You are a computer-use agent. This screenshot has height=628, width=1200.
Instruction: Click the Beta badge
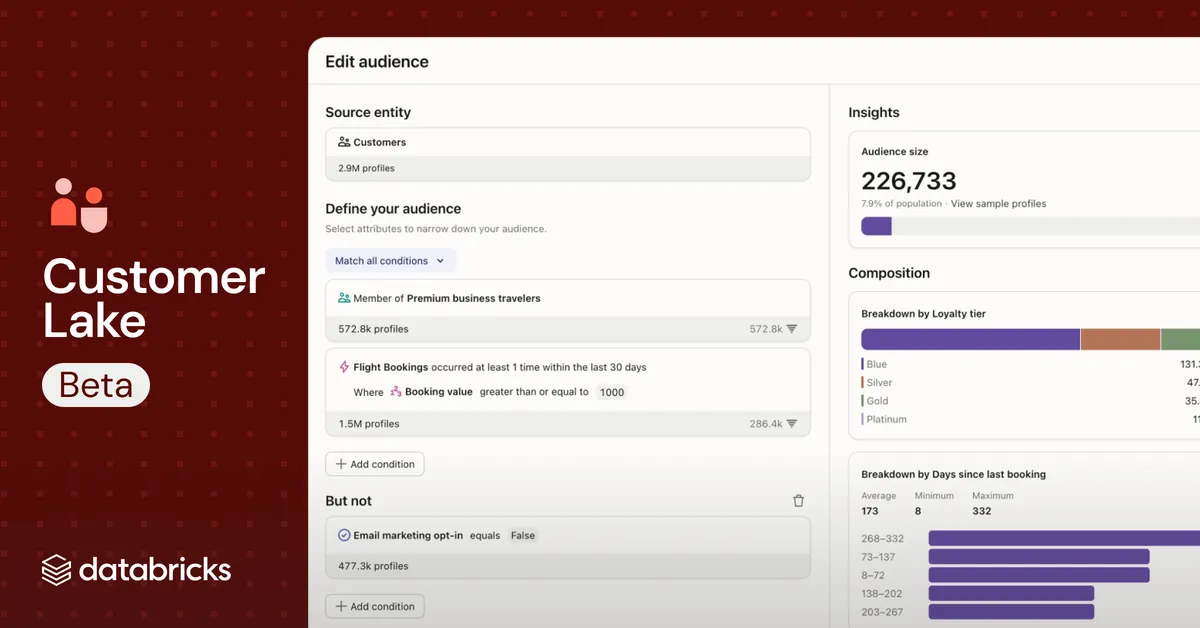(96, 385)
